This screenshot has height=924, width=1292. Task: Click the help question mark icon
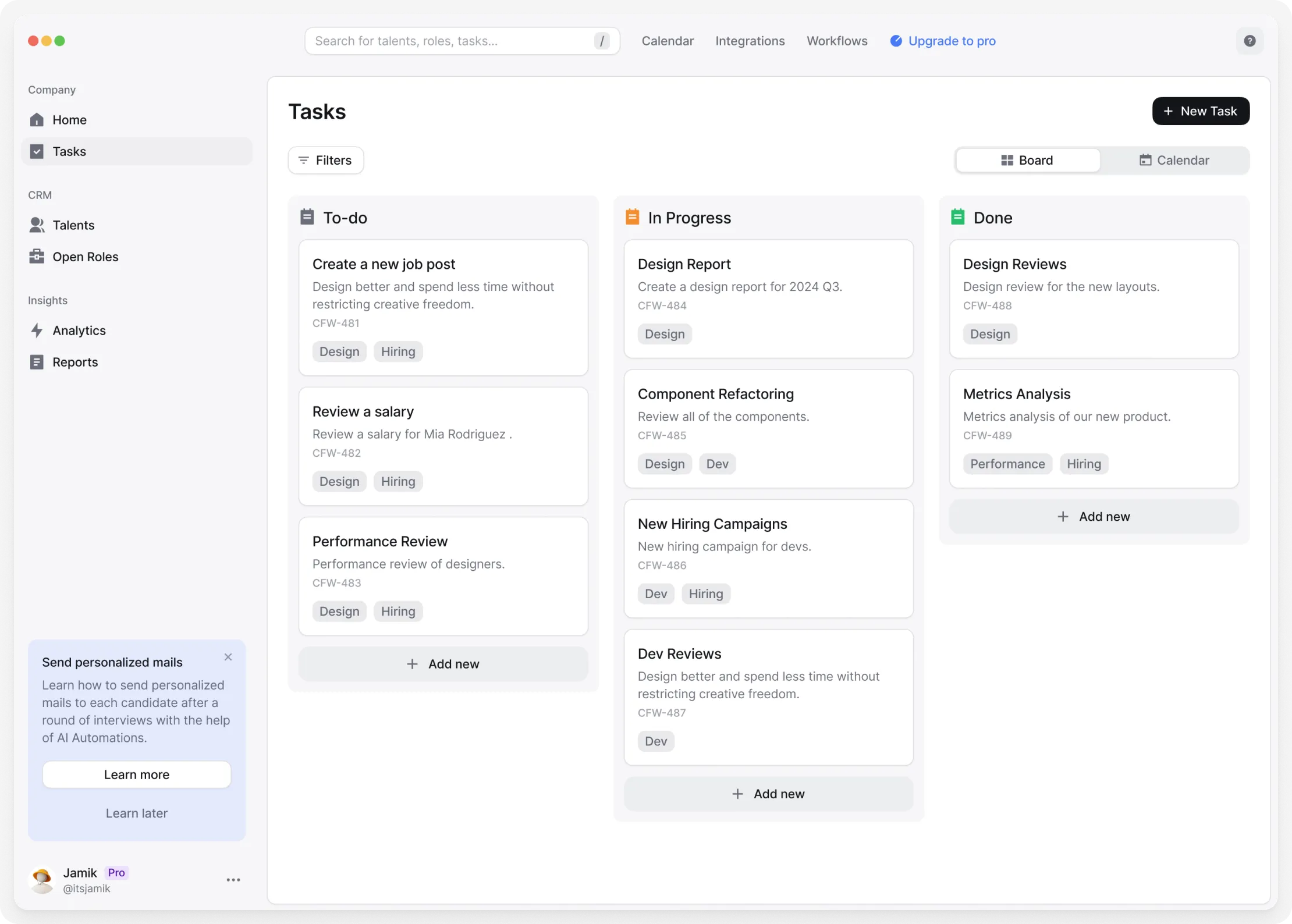tap(1249, 41)
